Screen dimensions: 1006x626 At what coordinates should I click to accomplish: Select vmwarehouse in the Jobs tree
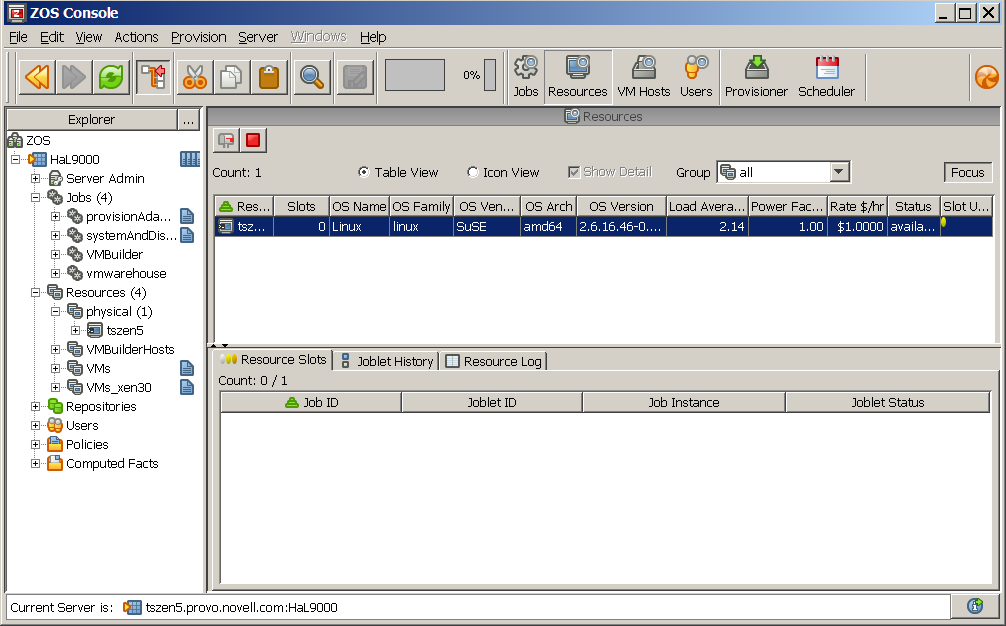(126, 273)
